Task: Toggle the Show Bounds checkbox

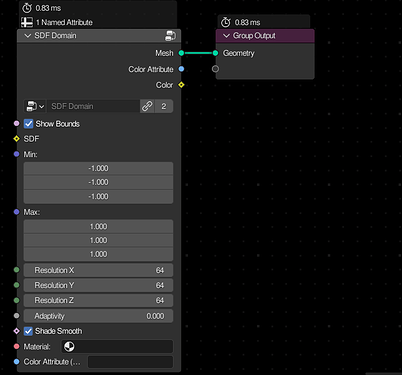Action: [29, 124]
